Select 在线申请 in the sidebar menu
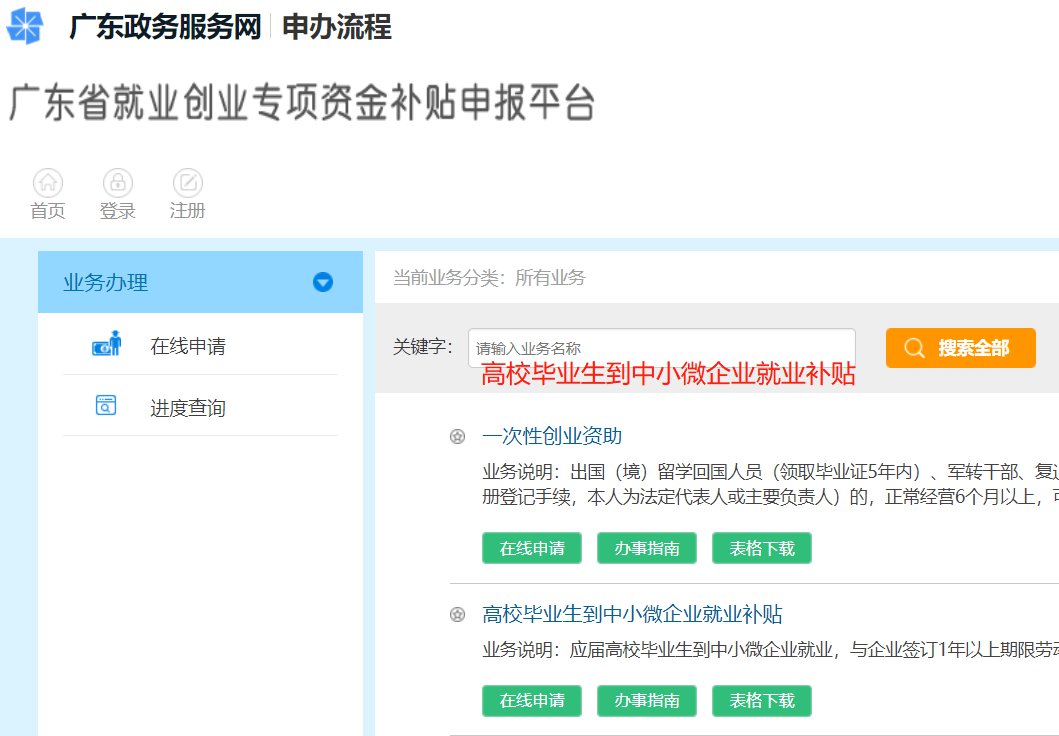The width and height of the screenshot is (1059, 736). pos(188,346)
